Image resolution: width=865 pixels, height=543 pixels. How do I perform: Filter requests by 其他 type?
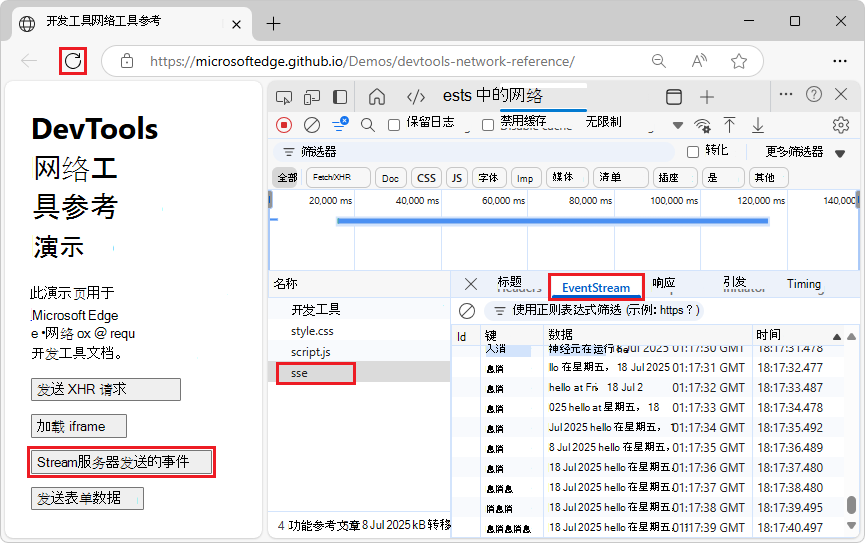(x=768, y=178)
